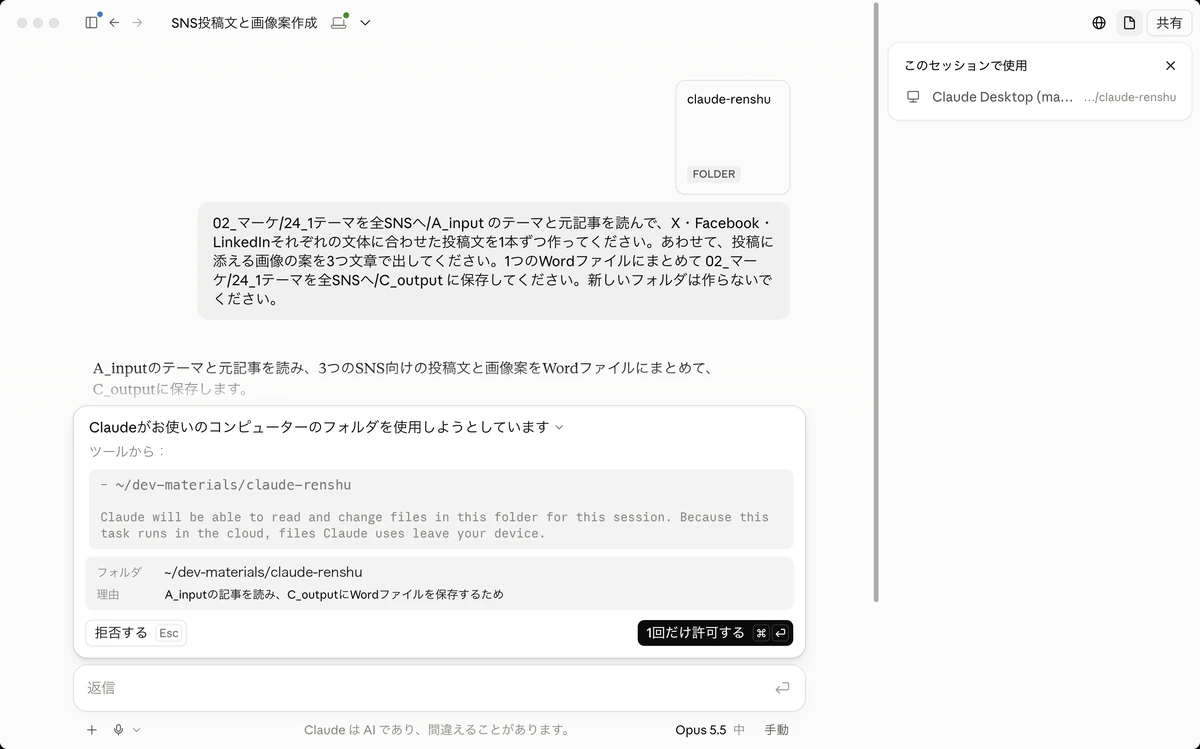Click the ~/dev-materials/claude-renshu folder path value

point(263,573)
